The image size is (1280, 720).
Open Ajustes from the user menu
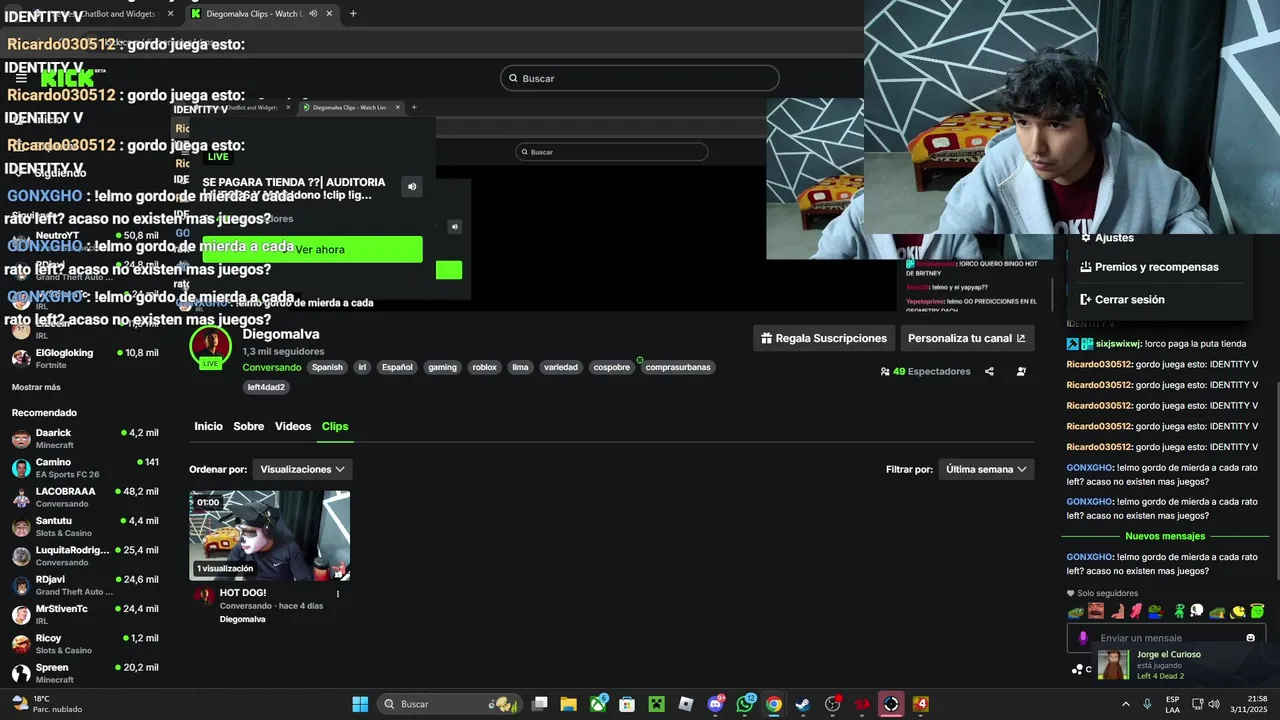(1107, 238)
